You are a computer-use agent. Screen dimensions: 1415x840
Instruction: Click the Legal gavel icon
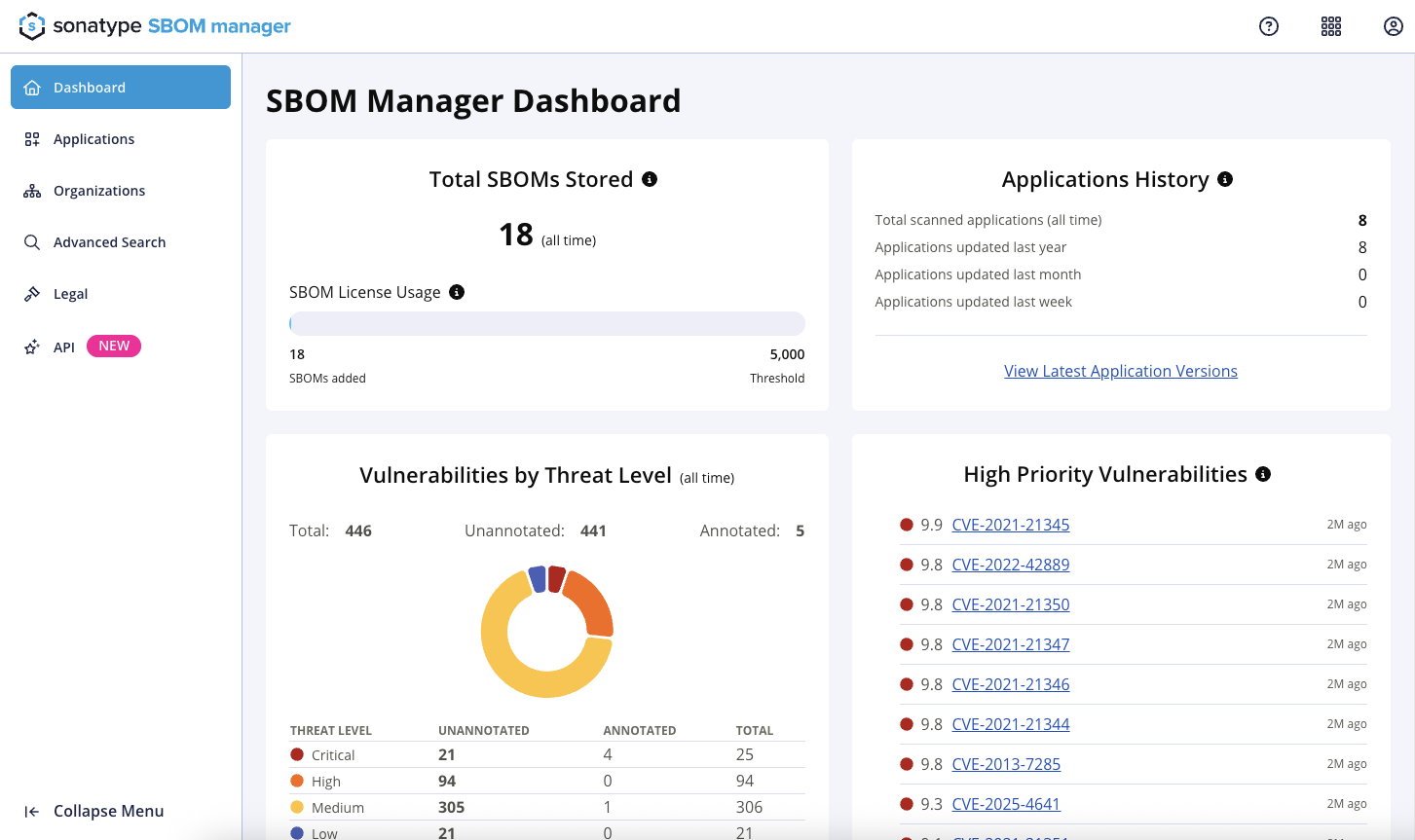tap(32, 294)
